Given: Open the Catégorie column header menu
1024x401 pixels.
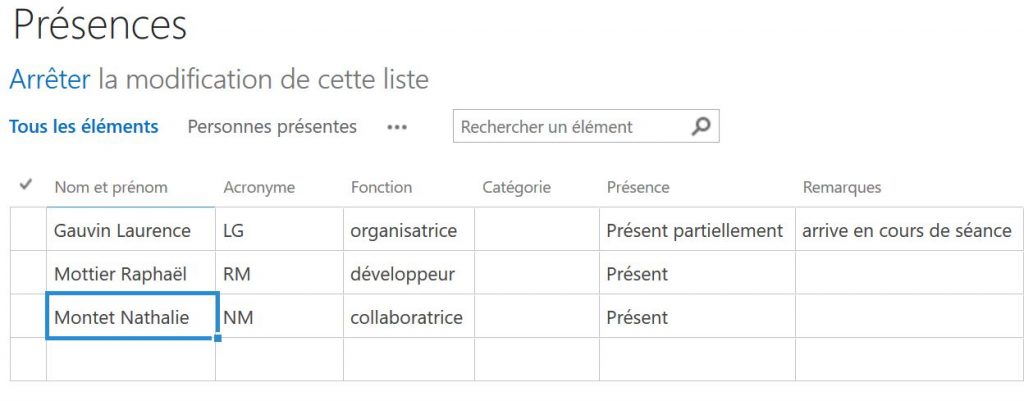Looking at the screenshot, I should tap(516, 187).
